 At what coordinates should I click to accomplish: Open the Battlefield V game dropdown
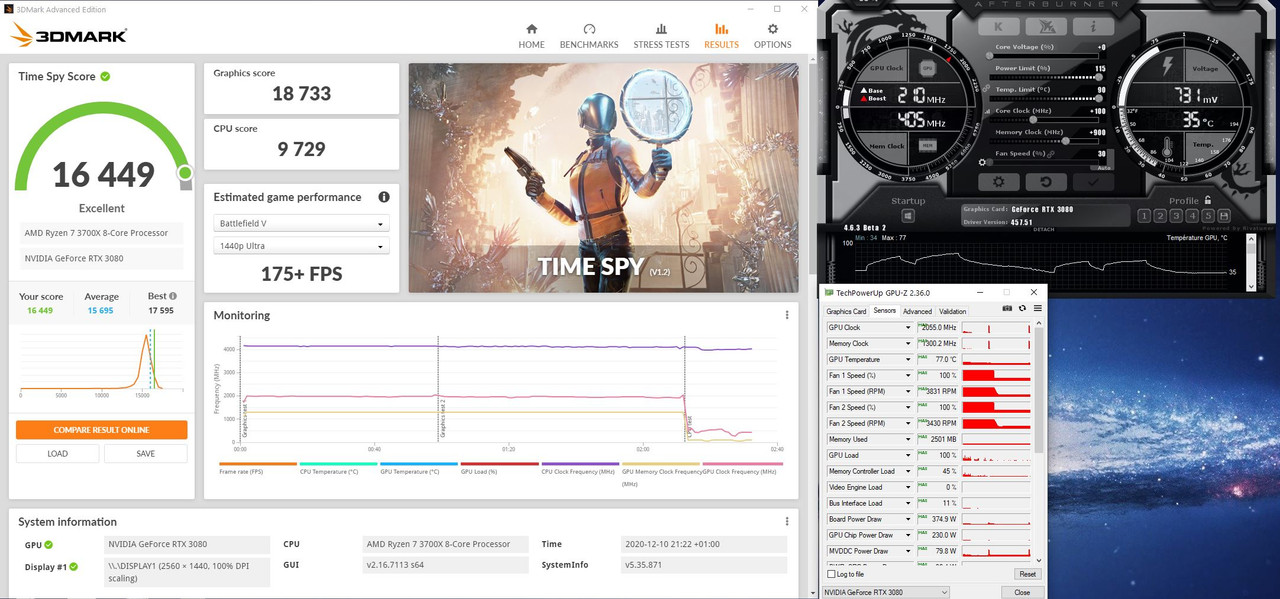[x=301, y=224]
